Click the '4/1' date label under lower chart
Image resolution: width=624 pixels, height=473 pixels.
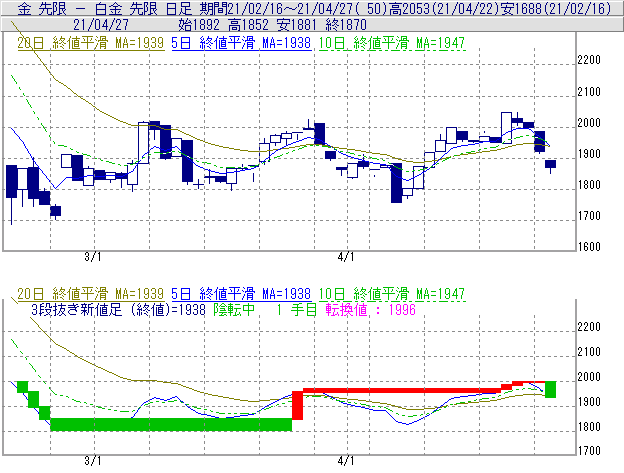point(346,461)
